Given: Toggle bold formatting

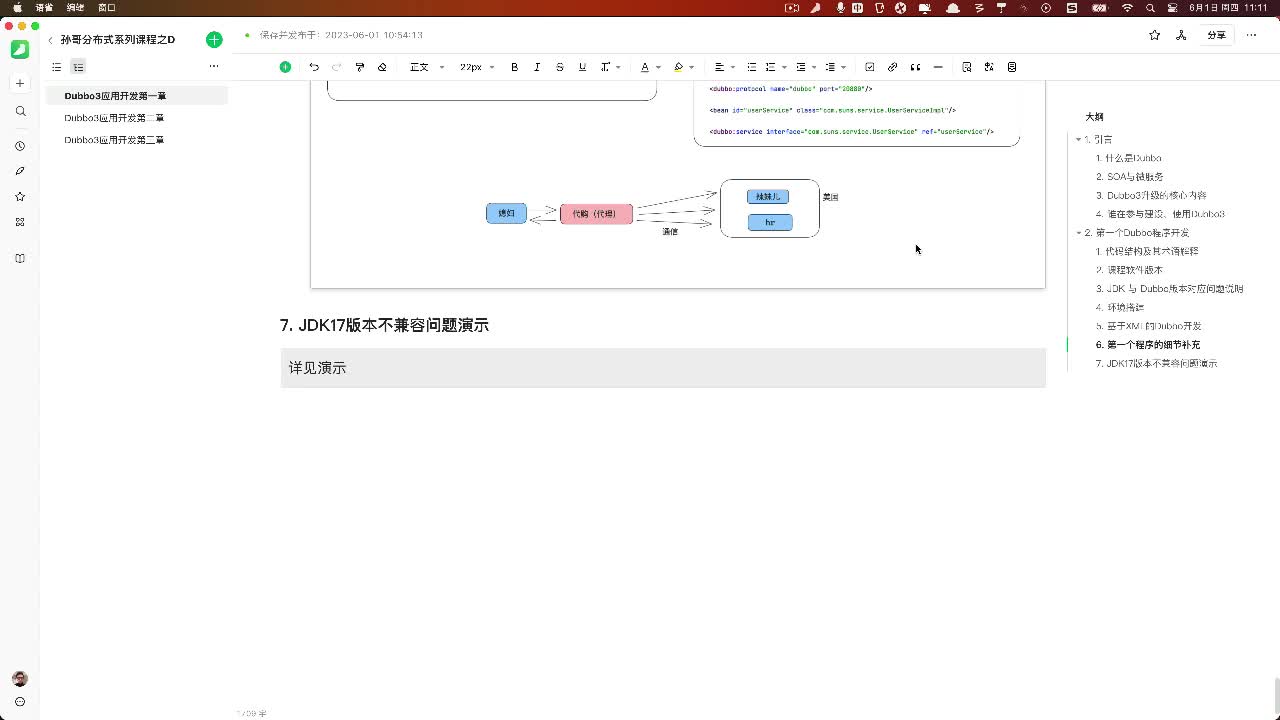Looking at the screenshot, I should (515, 67).
